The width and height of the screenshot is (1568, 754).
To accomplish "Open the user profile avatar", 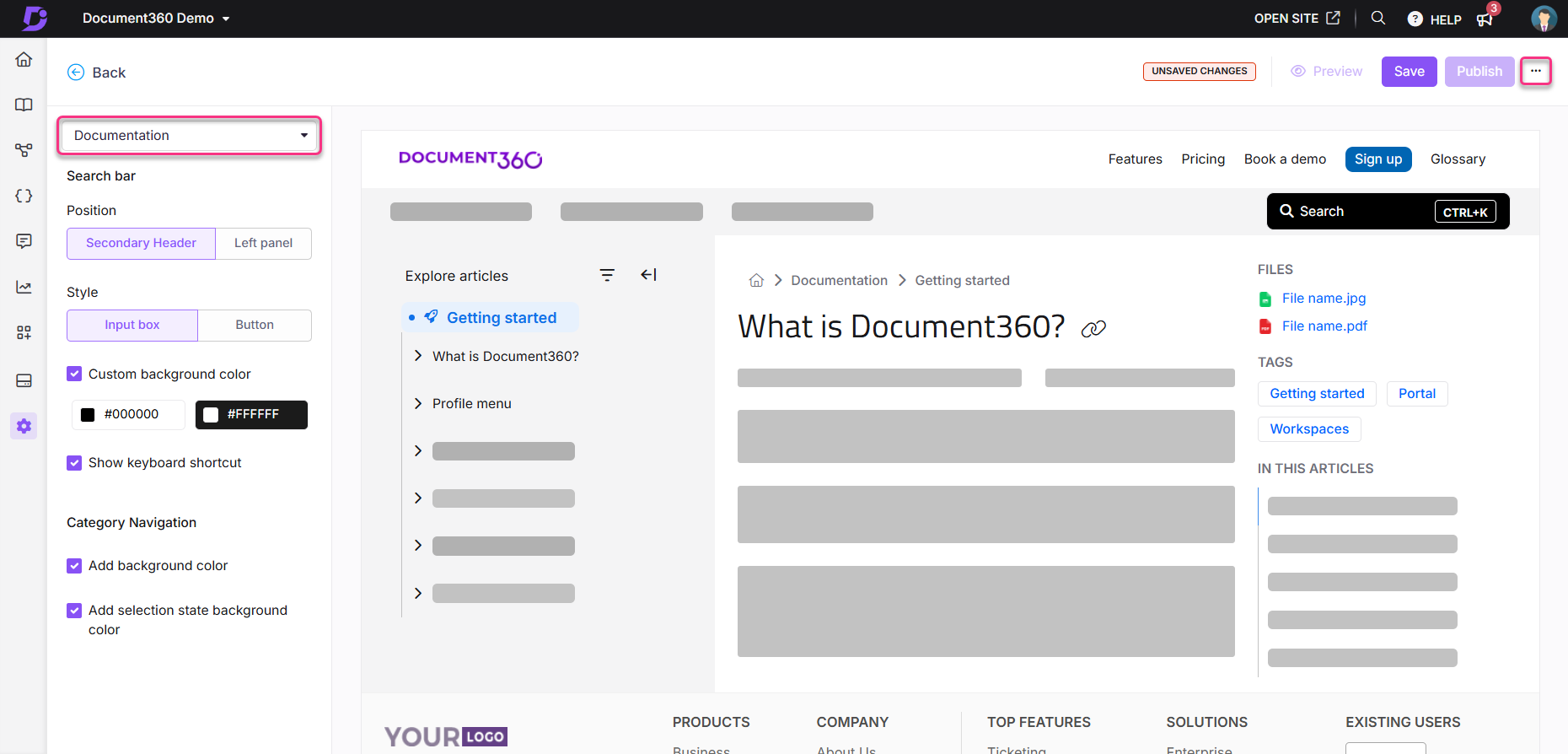I will pos(1544,19).
